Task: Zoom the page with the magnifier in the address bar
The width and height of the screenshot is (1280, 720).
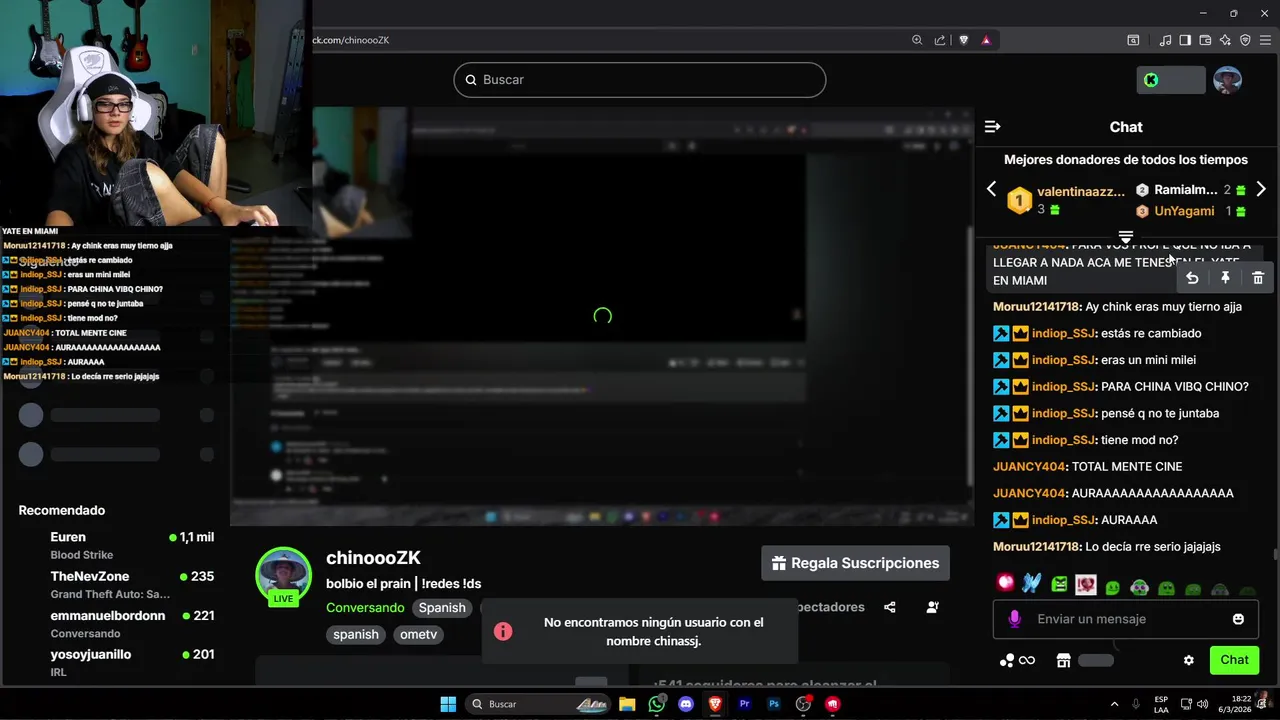Action: coord(917,40)
